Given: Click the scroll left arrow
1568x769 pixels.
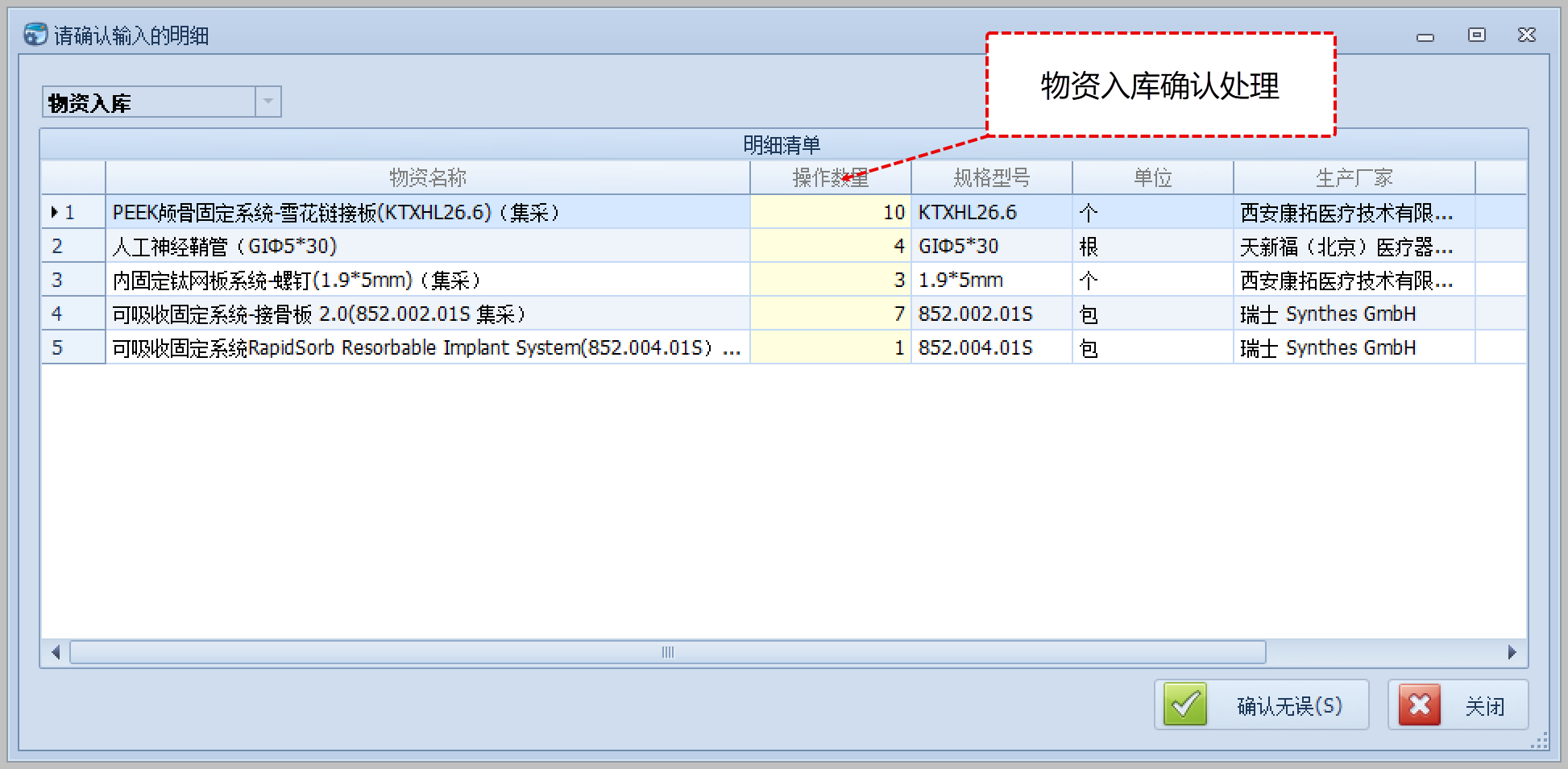Looking at the screenshot, I should [x=56, y=652].
